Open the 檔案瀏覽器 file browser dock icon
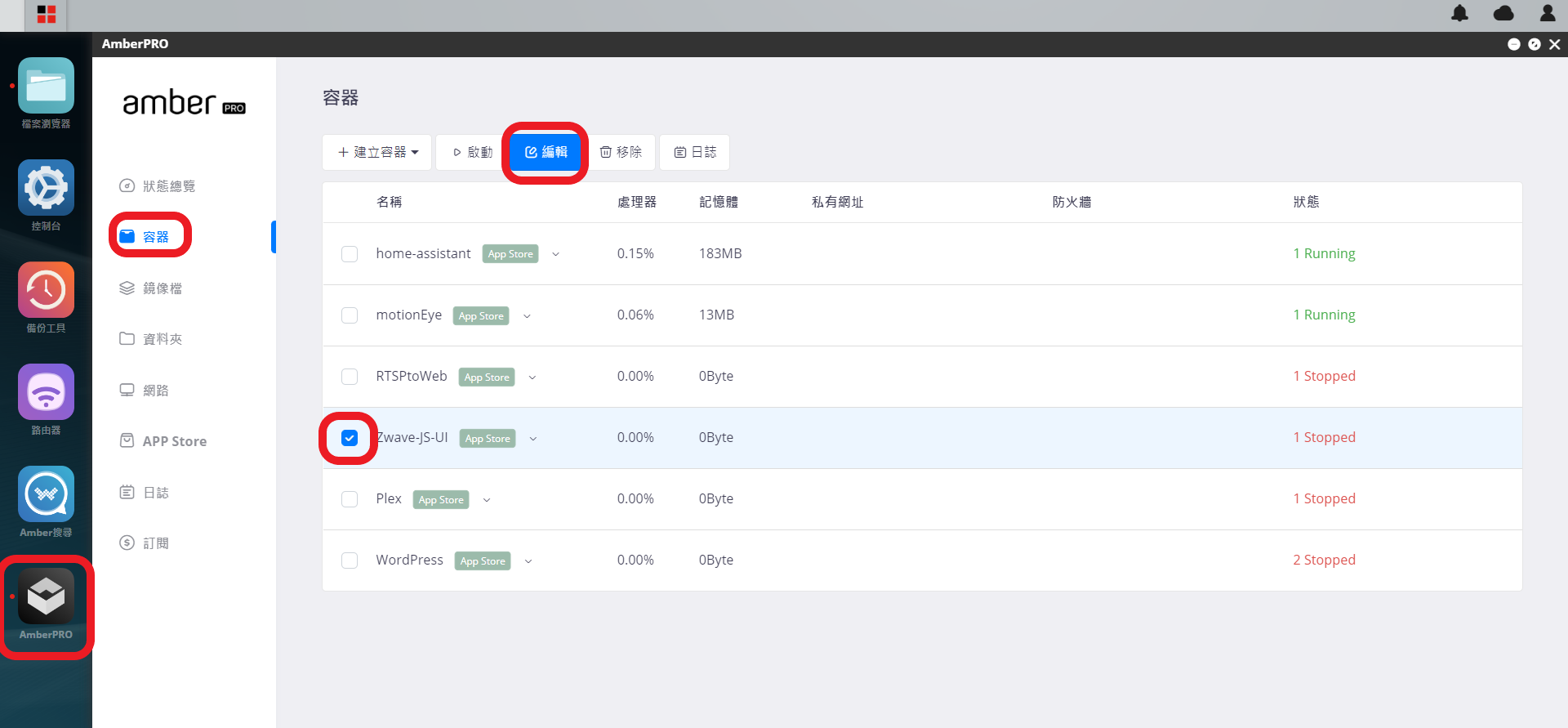1568x728 pixels. [46, 86]
